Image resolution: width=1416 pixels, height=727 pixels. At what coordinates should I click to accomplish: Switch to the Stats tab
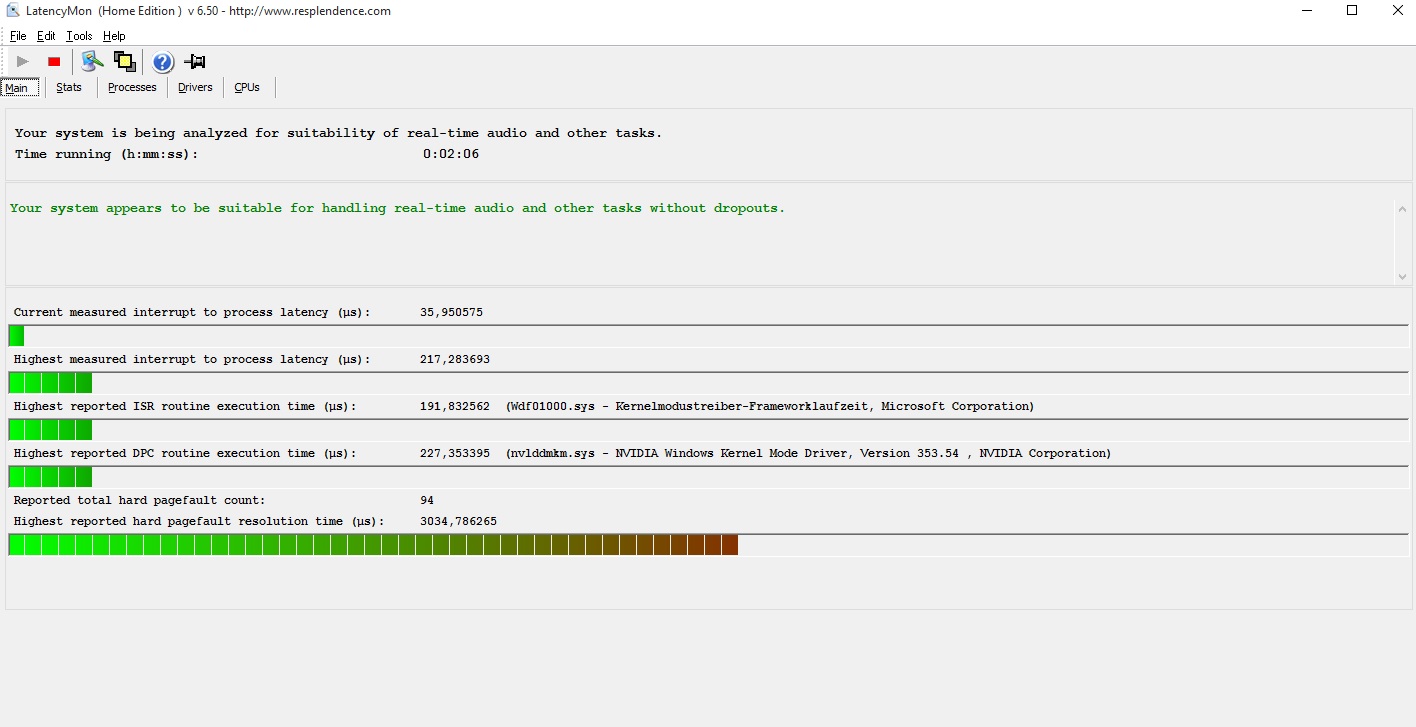point(69,88)
